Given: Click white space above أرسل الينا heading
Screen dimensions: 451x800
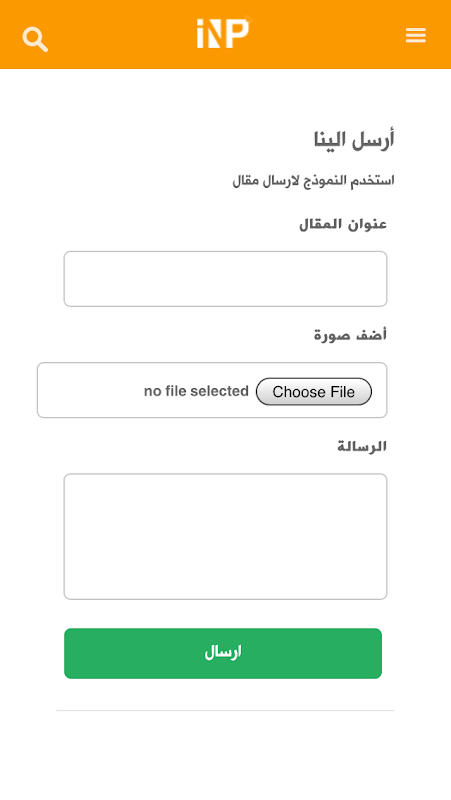Looking at the screenshot, I should (x=225, y=98).
